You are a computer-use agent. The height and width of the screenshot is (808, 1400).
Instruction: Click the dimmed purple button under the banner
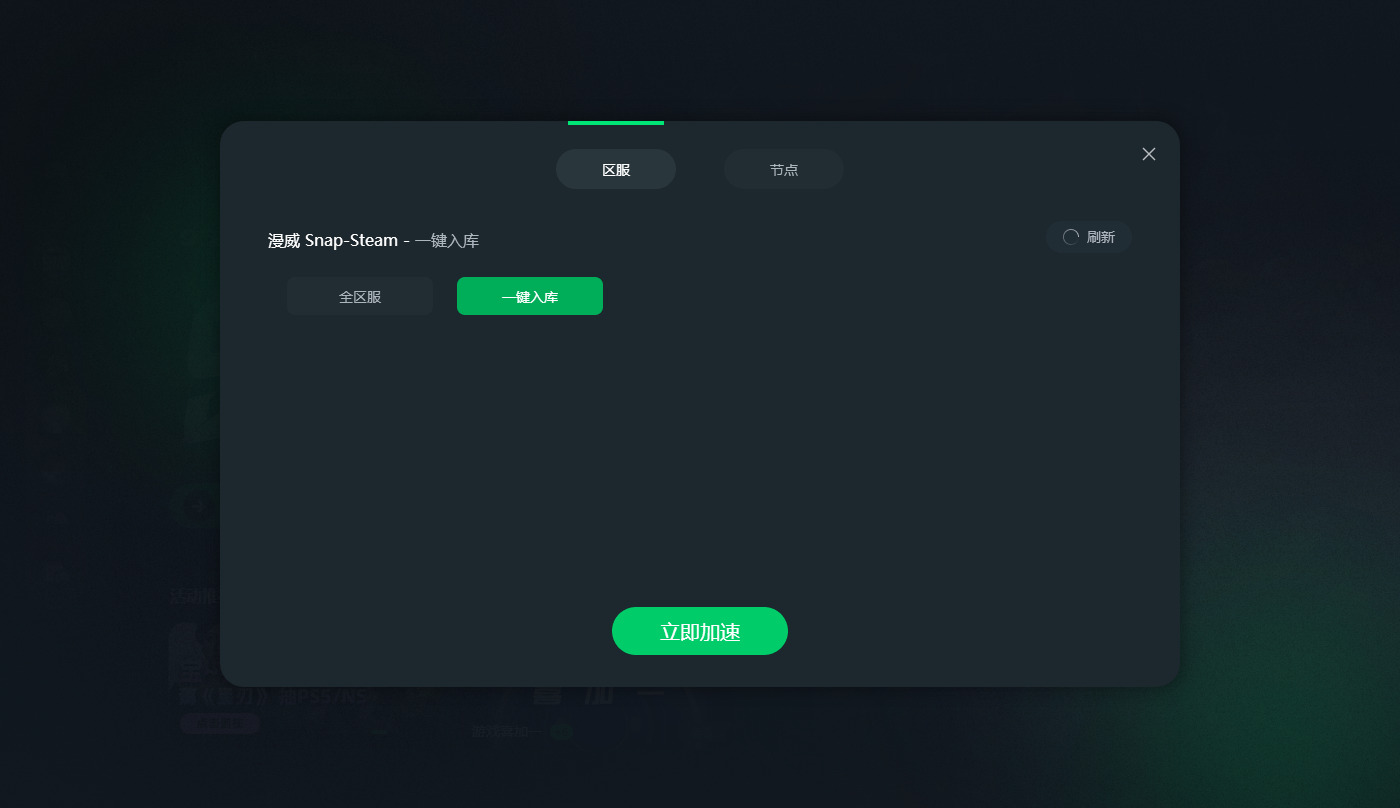tap(220, 723)
